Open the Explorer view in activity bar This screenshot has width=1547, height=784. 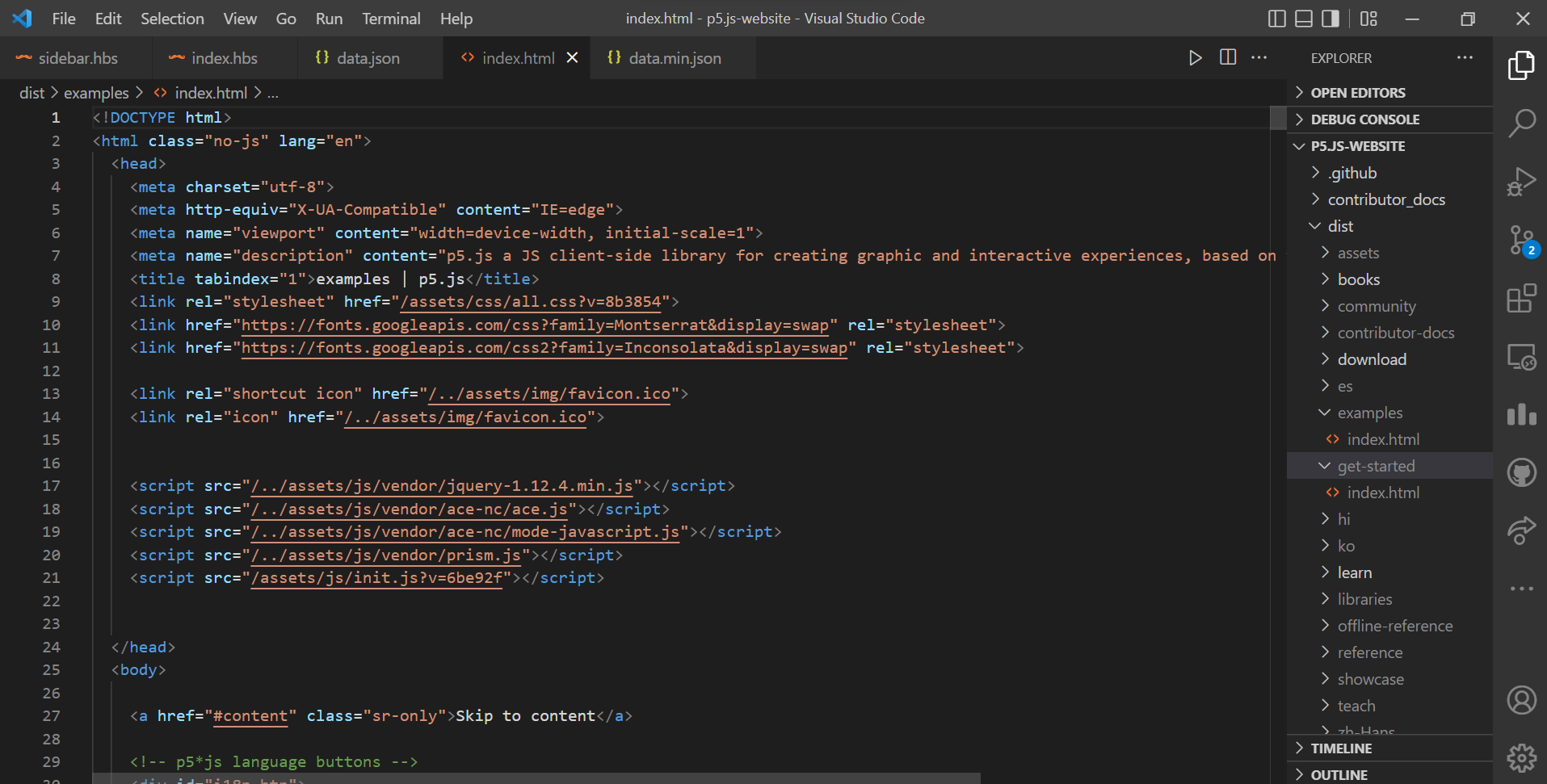click(x=1521, y=65)
